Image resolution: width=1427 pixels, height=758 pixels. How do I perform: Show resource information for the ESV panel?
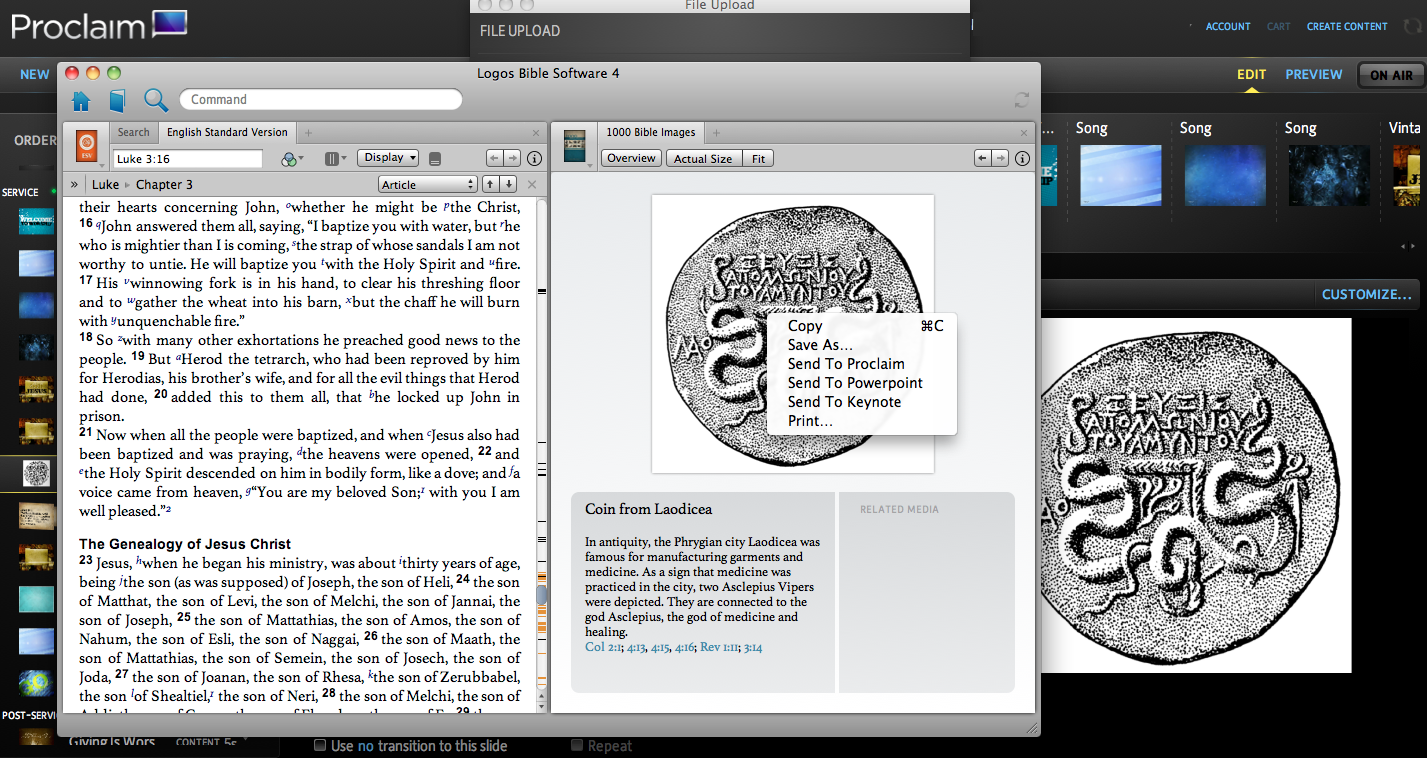(x=534, y=158)
